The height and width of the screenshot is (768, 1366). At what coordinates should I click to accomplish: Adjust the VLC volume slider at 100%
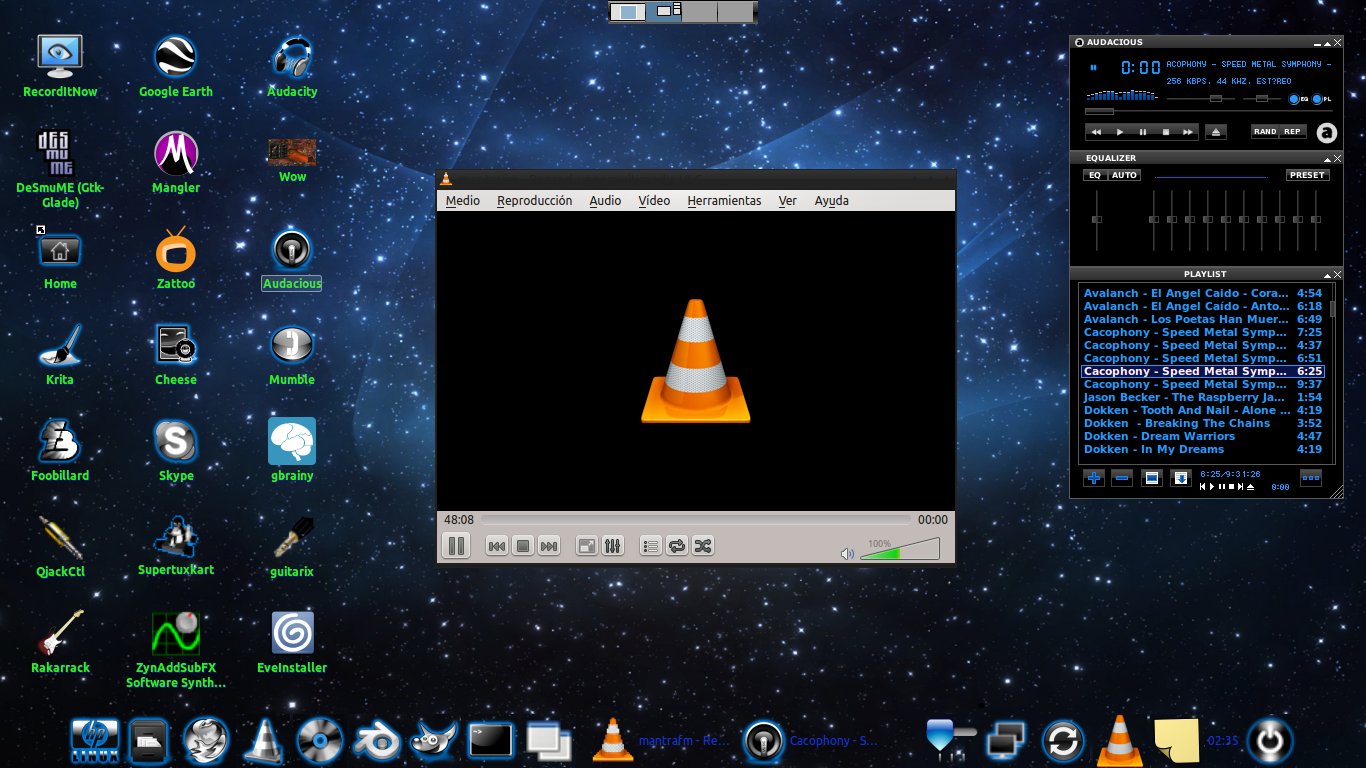(x=899, y=549)
